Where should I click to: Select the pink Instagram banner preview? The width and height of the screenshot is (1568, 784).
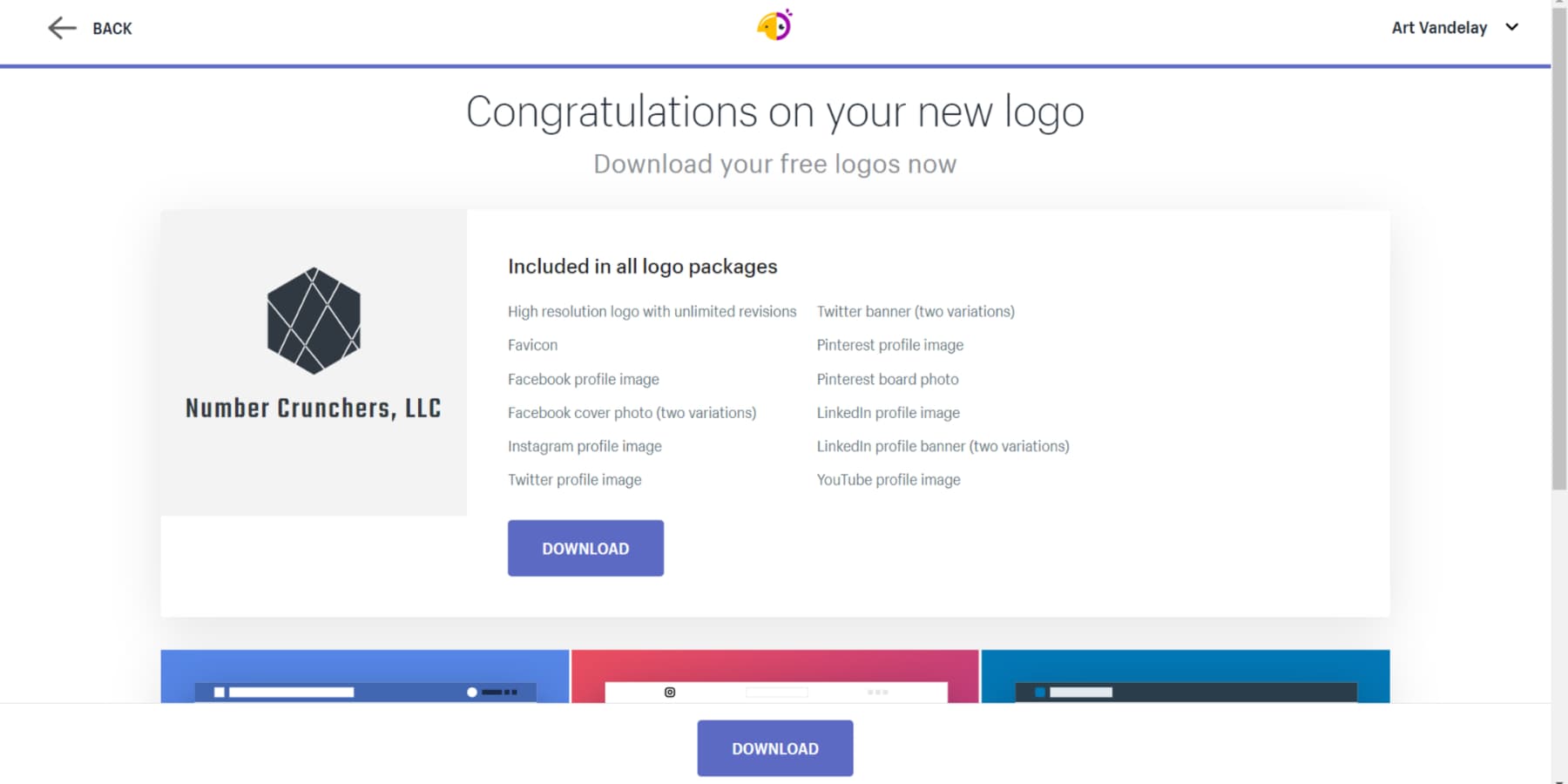[775, 662]
